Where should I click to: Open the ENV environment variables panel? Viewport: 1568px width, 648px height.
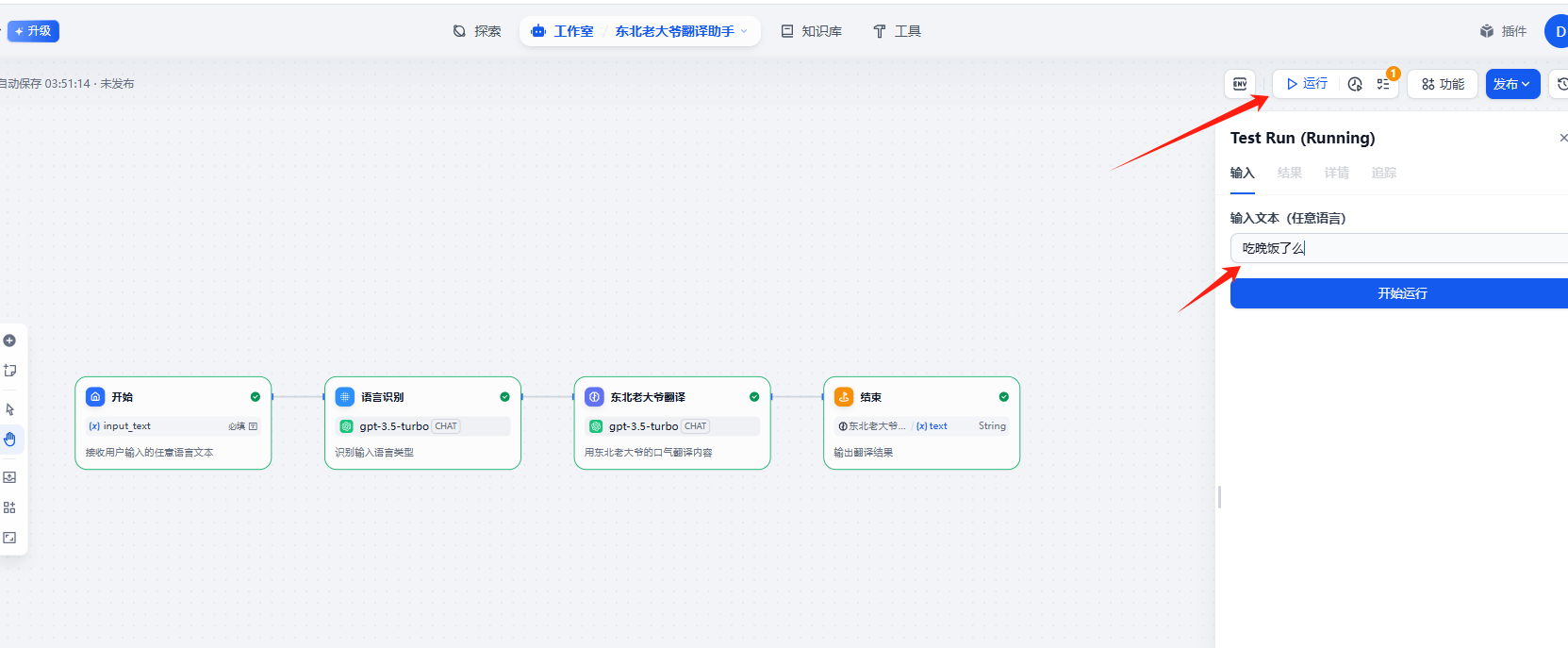pyautogui.click(x=1240, y=84)
